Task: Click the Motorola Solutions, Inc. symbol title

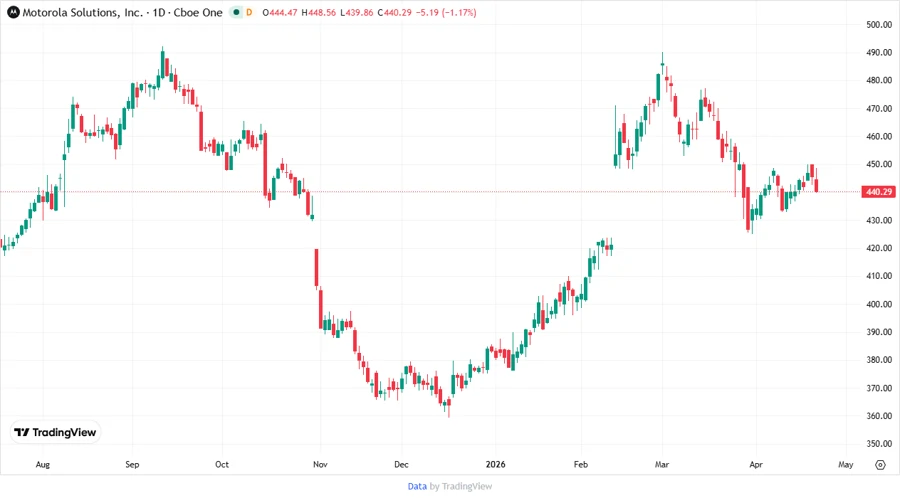Action: tap(83, 13)
